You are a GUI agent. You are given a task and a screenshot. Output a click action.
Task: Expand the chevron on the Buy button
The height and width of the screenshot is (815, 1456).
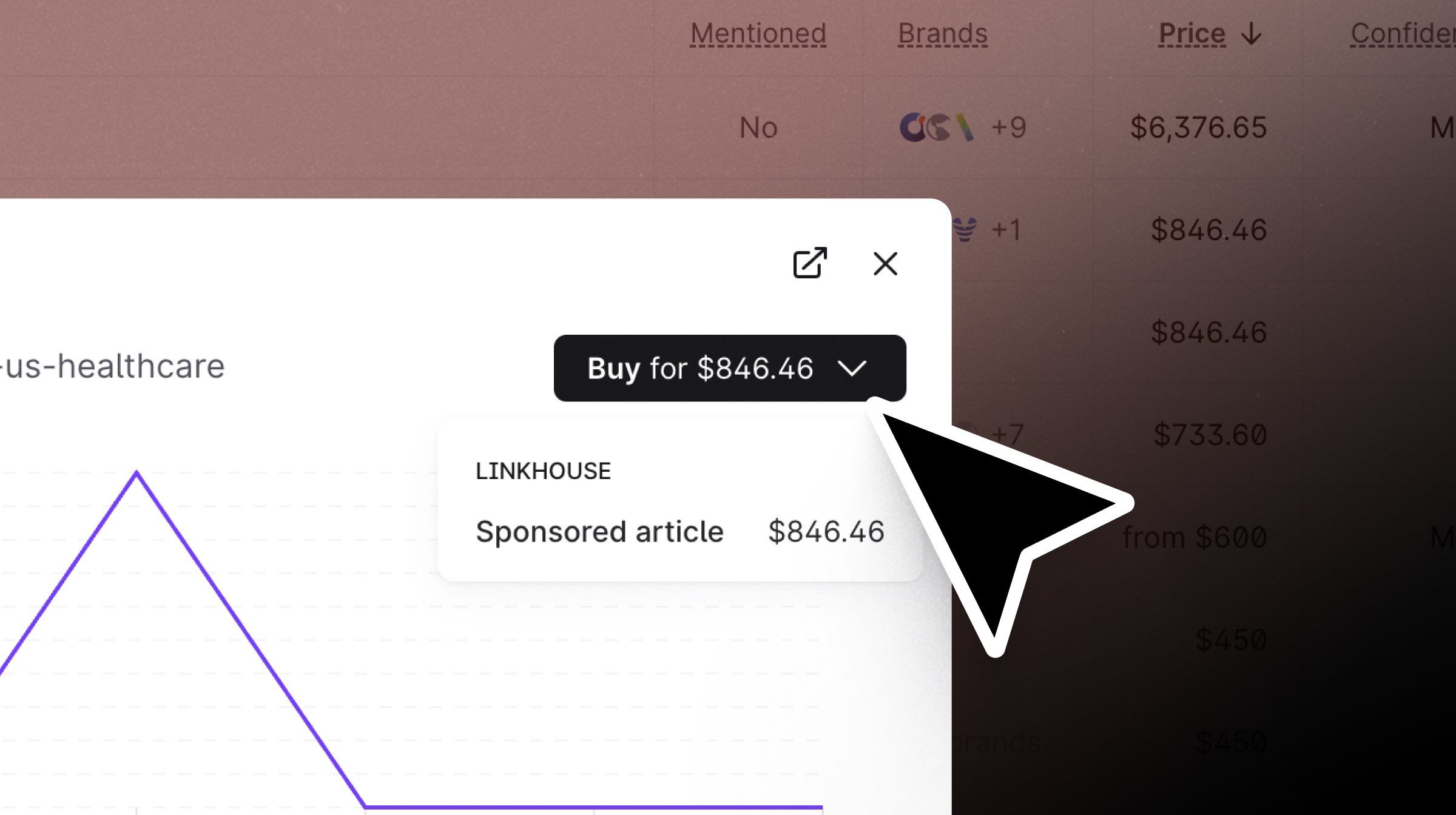pyautogui.click(x=852, y=368)
